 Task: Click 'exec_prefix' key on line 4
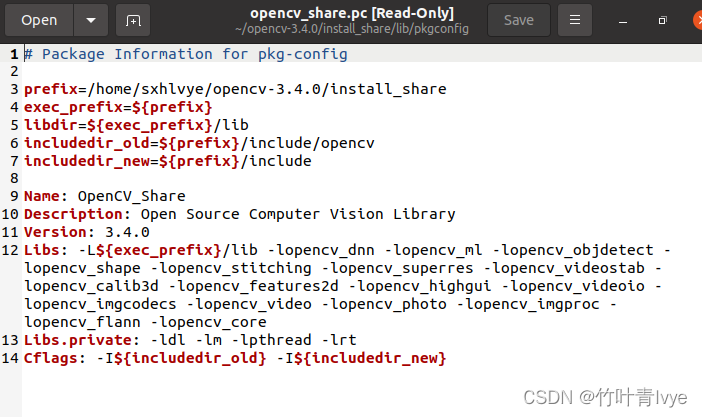click(x=73, y=107)
